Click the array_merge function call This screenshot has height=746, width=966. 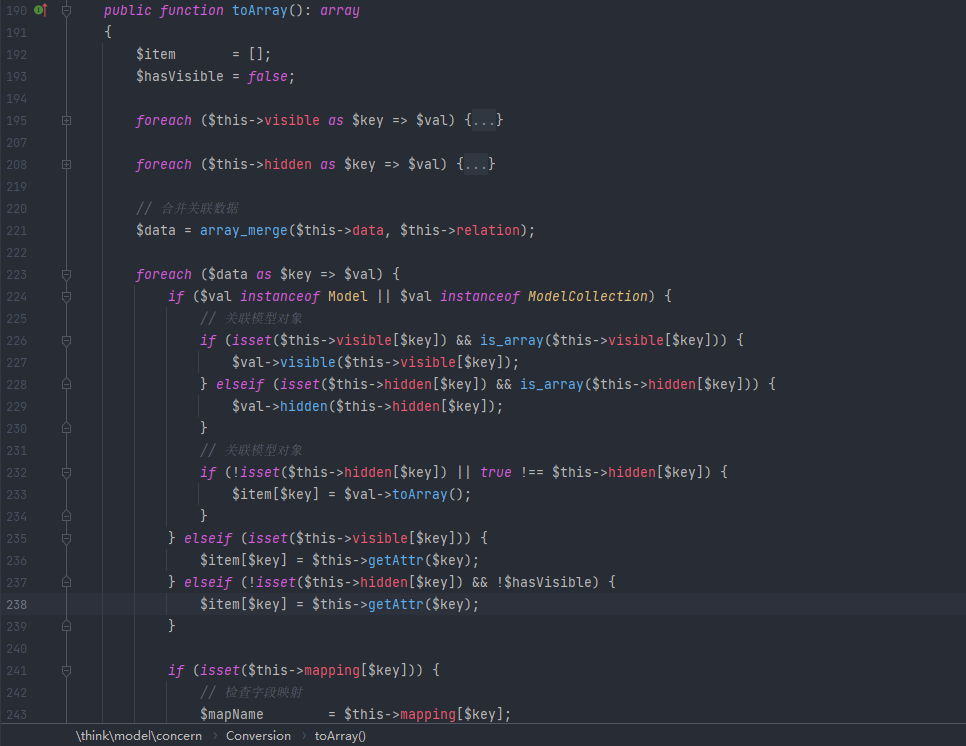click(240, 230)
